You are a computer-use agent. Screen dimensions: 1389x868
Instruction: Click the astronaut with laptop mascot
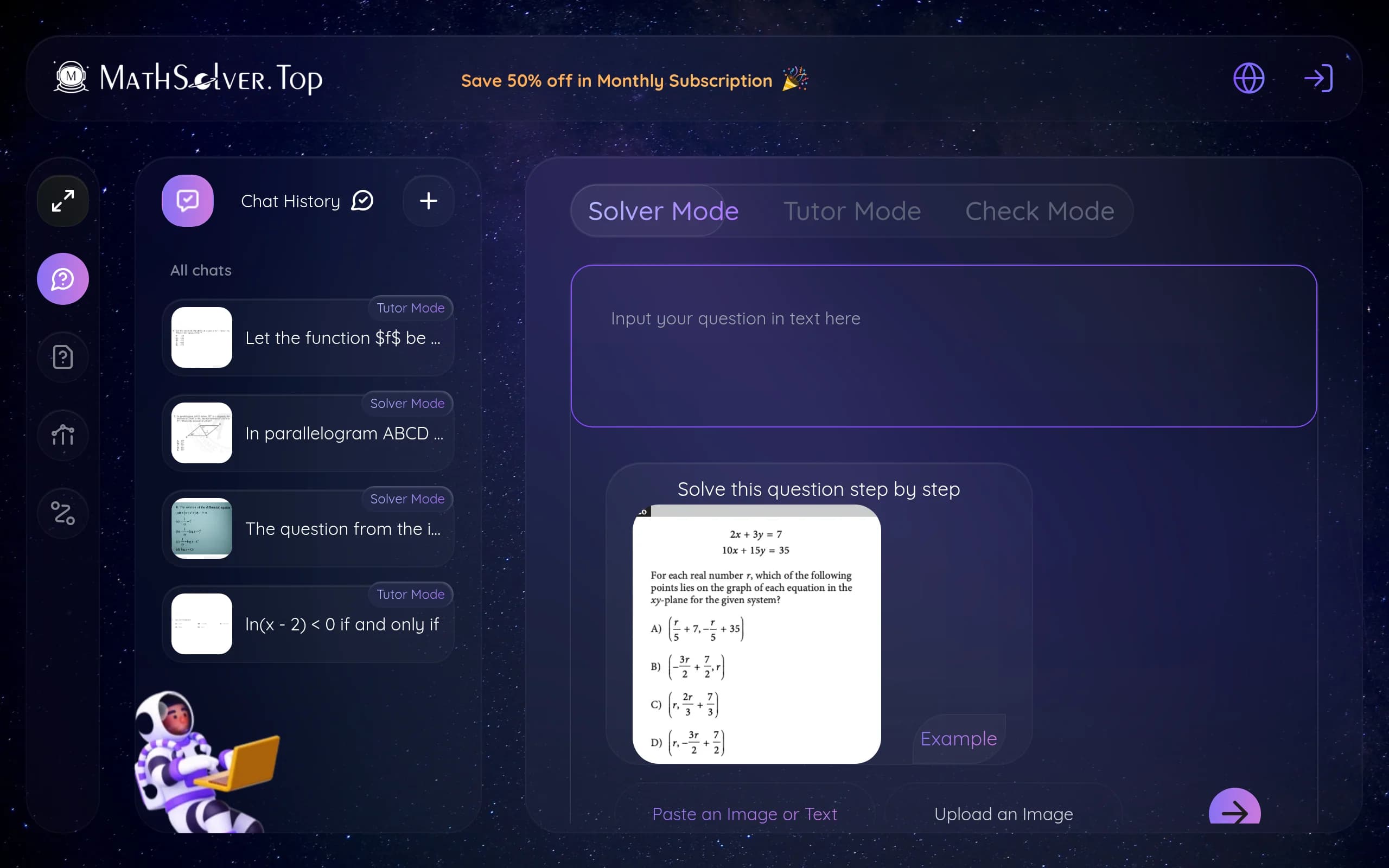coord(207,762)
